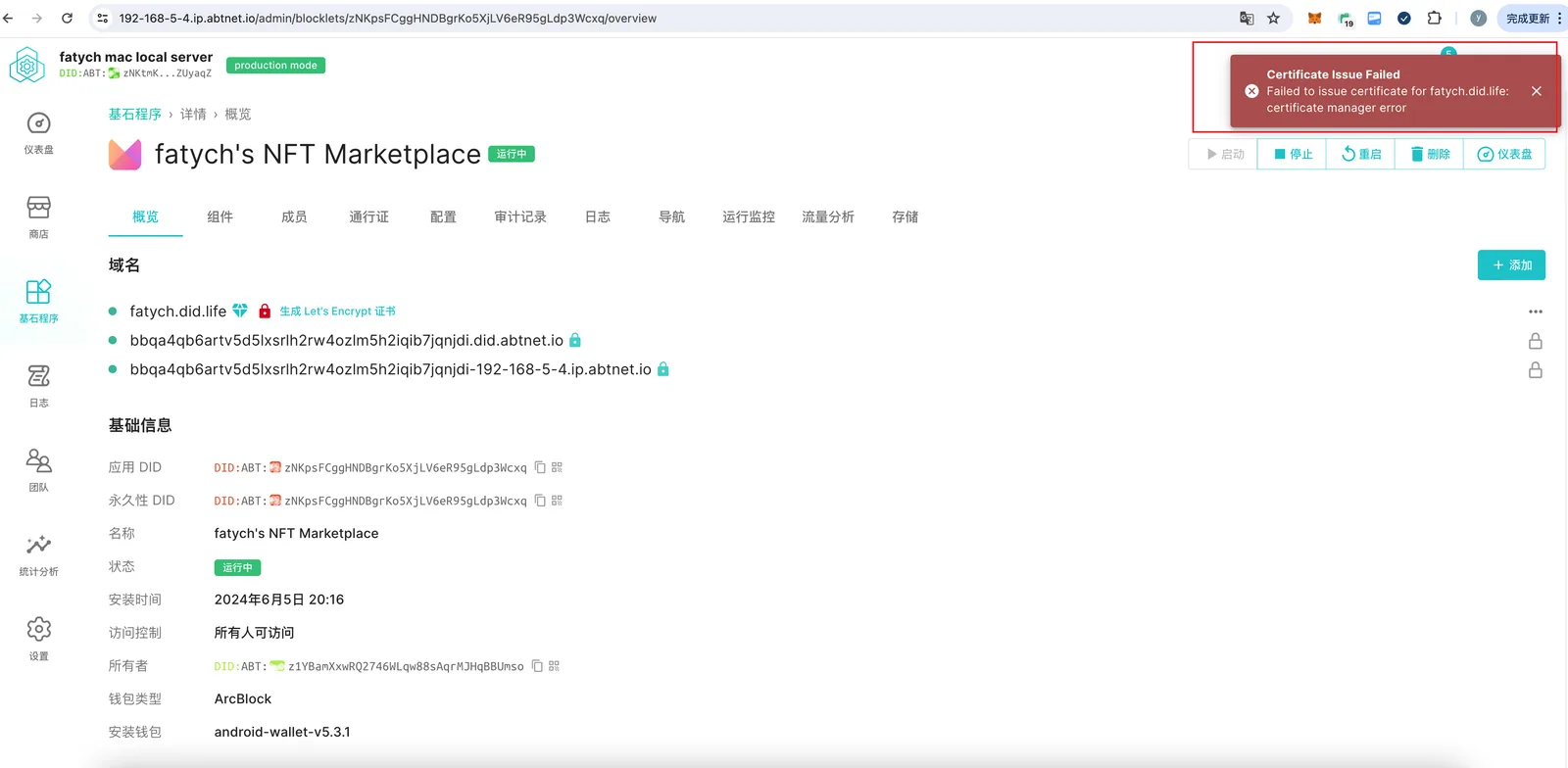The width and height of the screenshot is (1568, 768).
Task: Click the green lock after did.abtnet.io domain
Action: [x=575, y=340]
